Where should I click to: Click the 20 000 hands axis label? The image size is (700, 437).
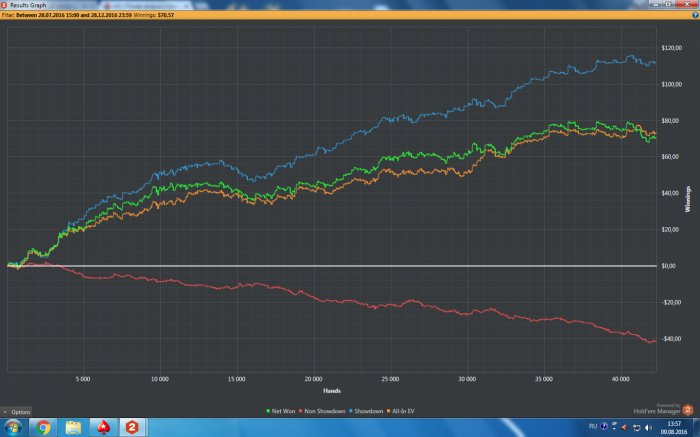point(313,379)
